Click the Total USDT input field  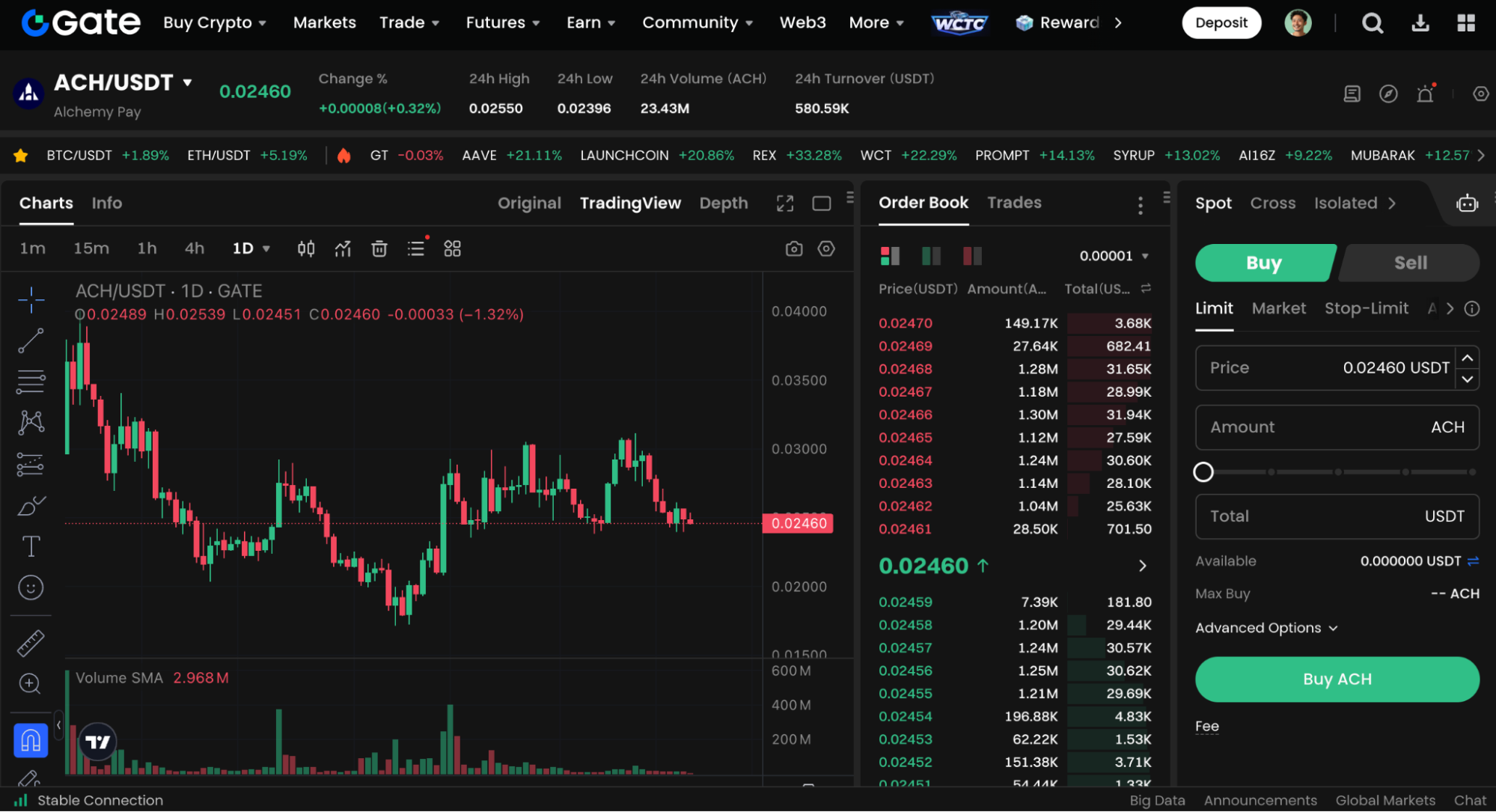point(1337,516)
